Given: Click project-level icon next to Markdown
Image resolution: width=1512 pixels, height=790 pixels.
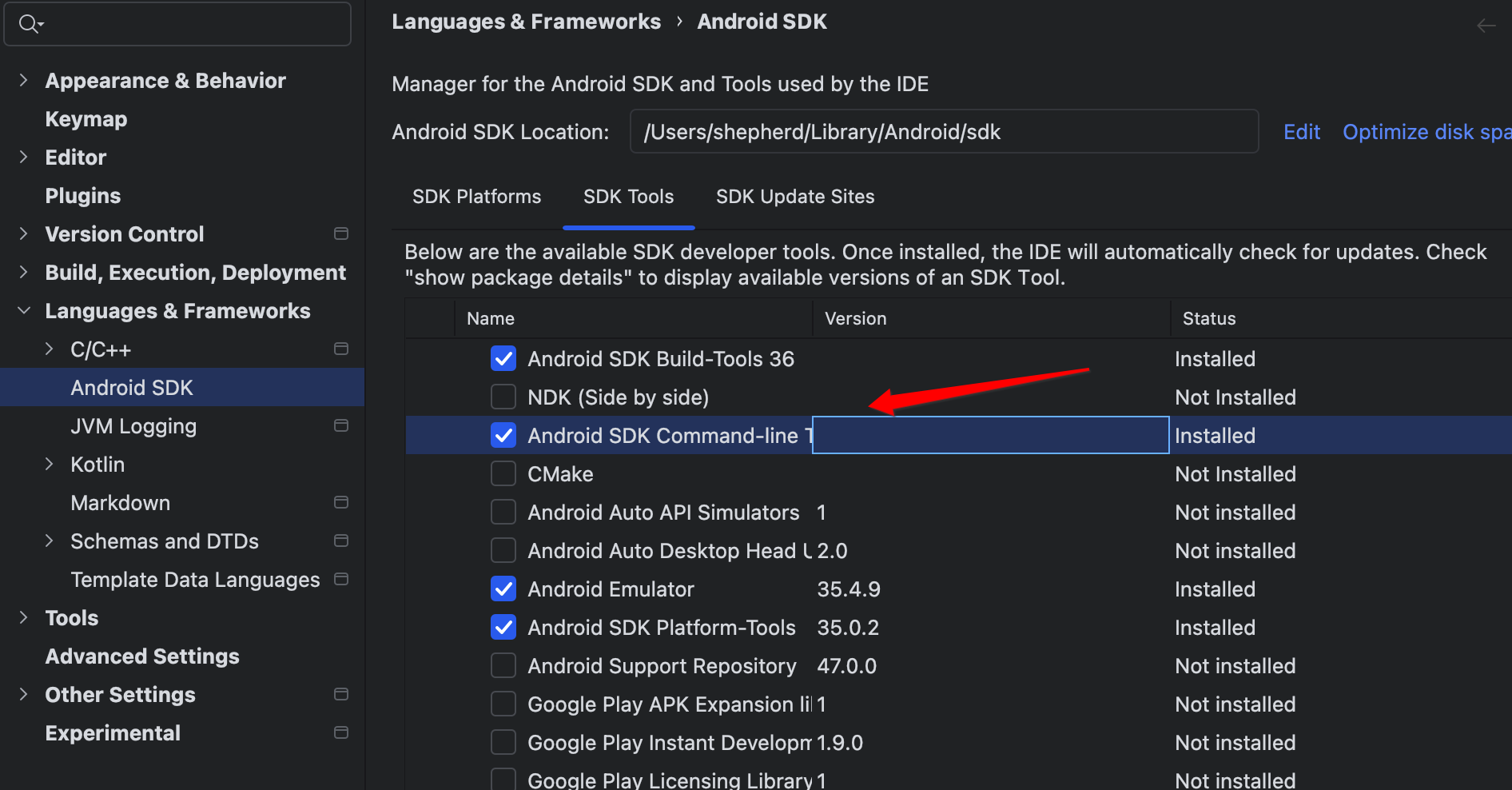Looking at the screenshot, I should [x=341, y=502].
